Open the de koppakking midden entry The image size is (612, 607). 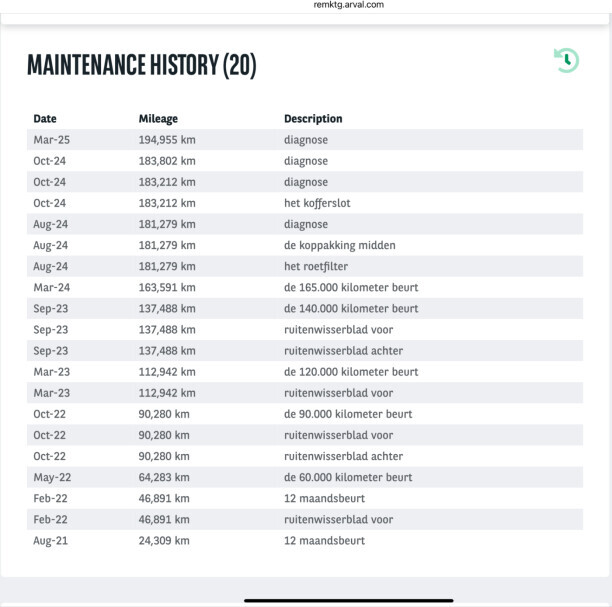339,245
